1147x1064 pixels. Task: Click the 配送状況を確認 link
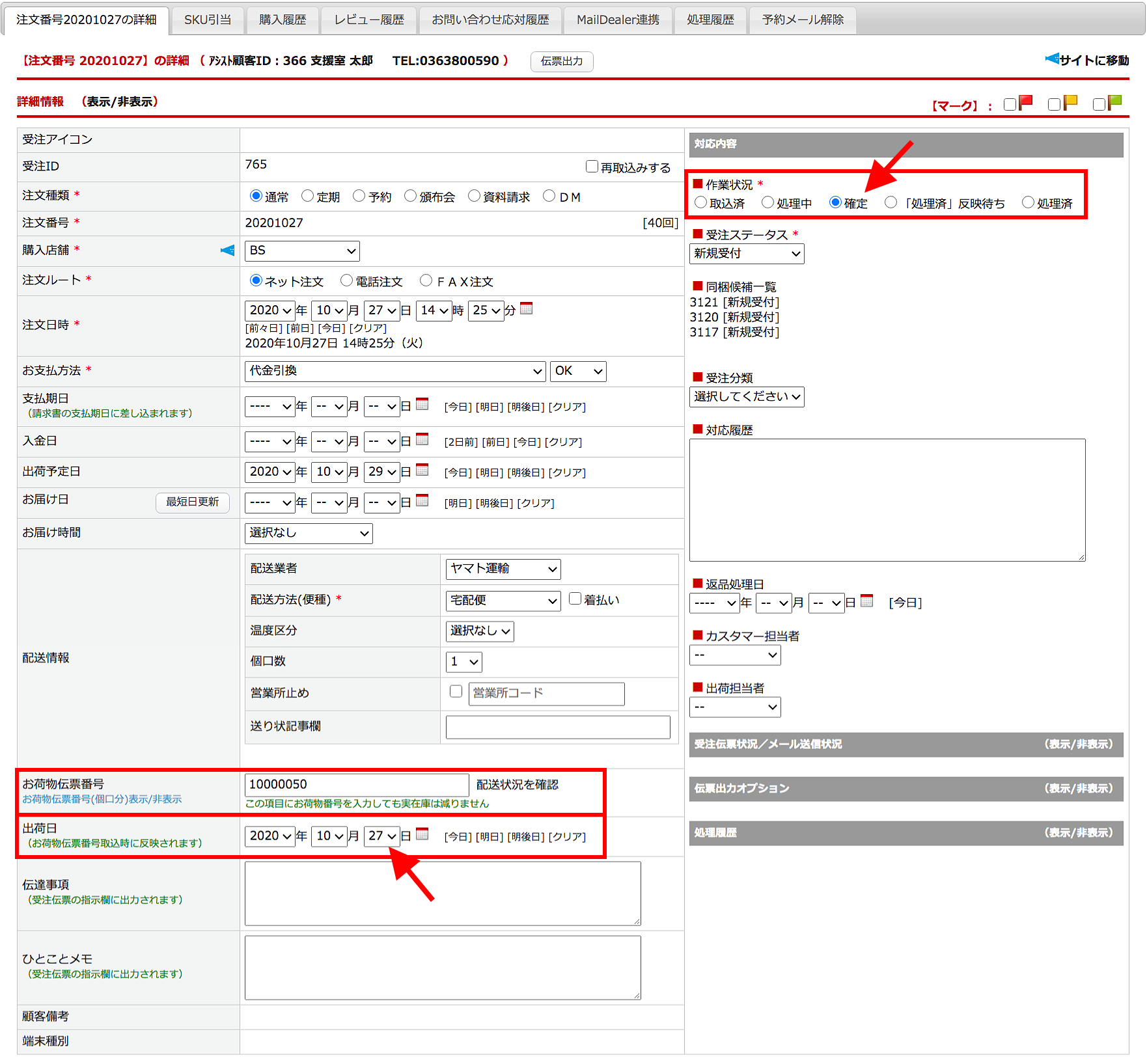point(517,785)
